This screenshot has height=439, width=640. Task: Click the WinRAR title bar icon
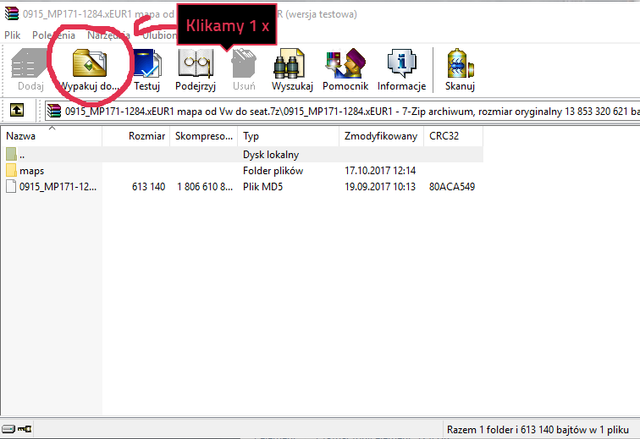(x=12, y=13)
